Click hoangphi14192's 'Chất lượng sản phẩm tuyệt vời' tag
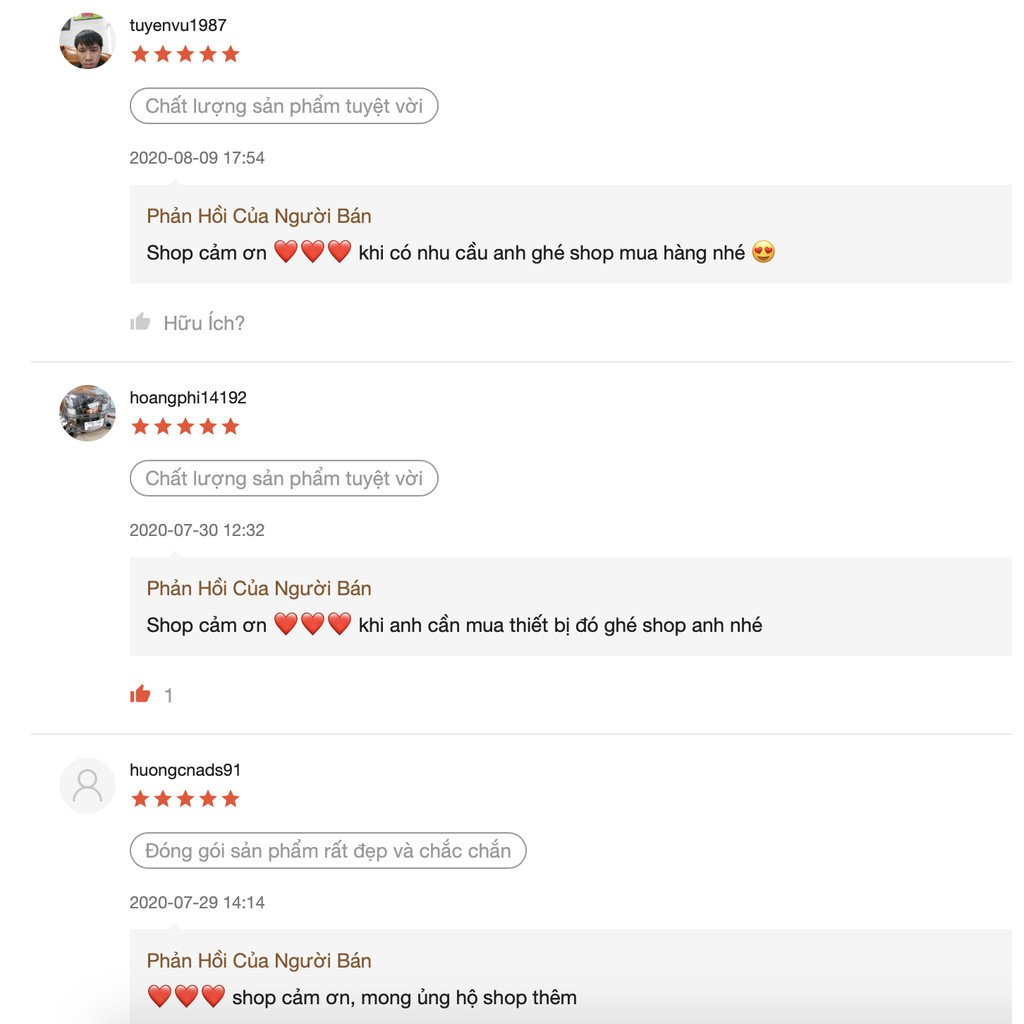Viewport: 1024px width, 1024px height. pos(284,478)
